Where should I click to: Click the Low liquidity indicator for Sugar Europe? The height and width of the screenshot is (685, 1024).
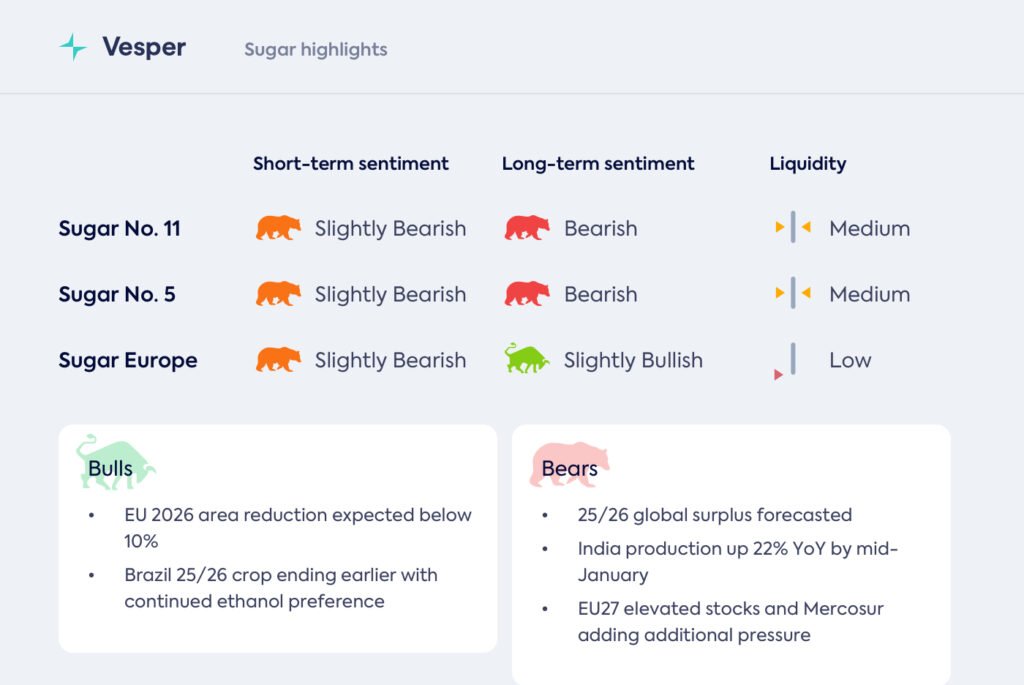pyautogui.click(x=791, y=360)
